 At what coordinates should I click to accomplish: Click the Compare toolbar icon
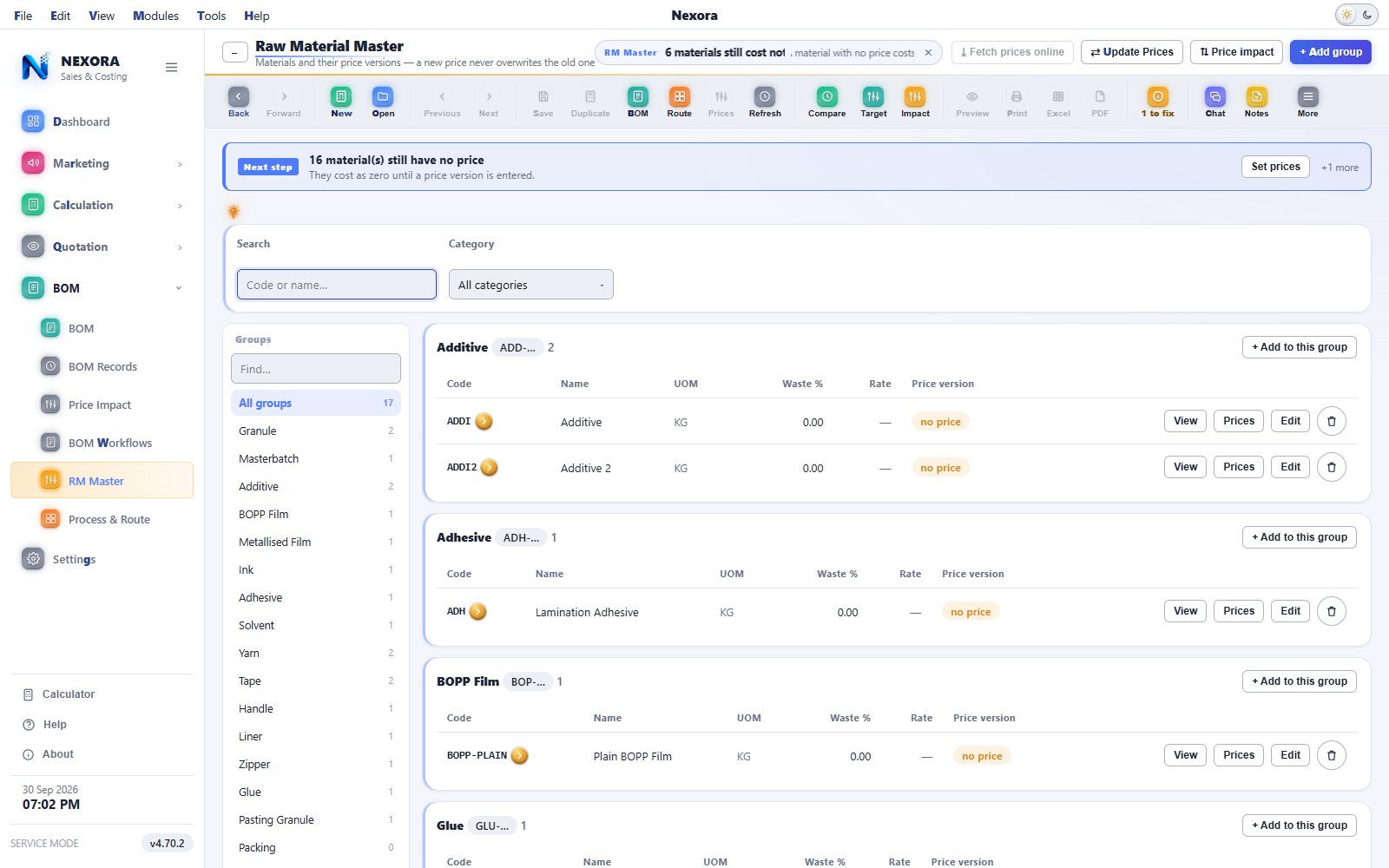tap(827, 102)
